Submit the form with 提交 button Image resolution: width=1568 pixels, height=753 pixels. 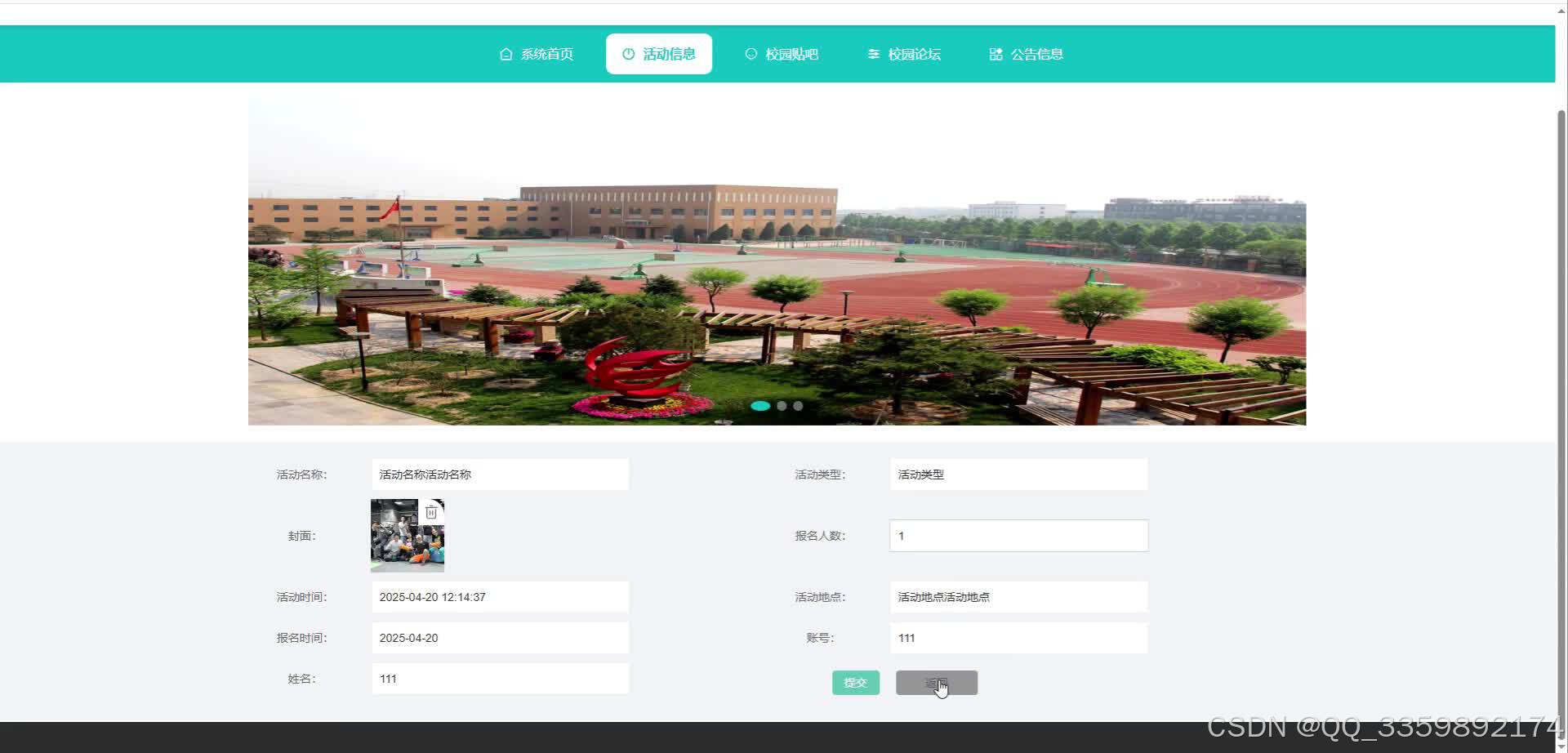856,683
